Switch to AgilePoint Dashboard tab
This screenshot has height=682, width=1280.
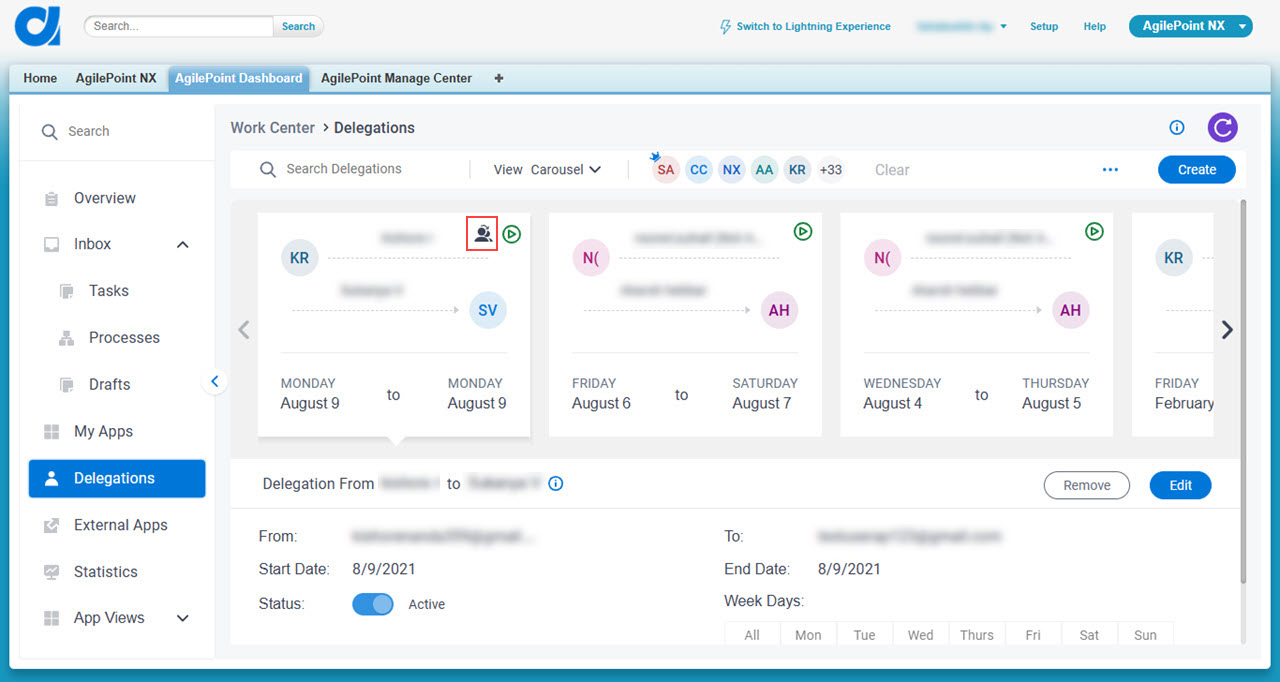[239, 78]
